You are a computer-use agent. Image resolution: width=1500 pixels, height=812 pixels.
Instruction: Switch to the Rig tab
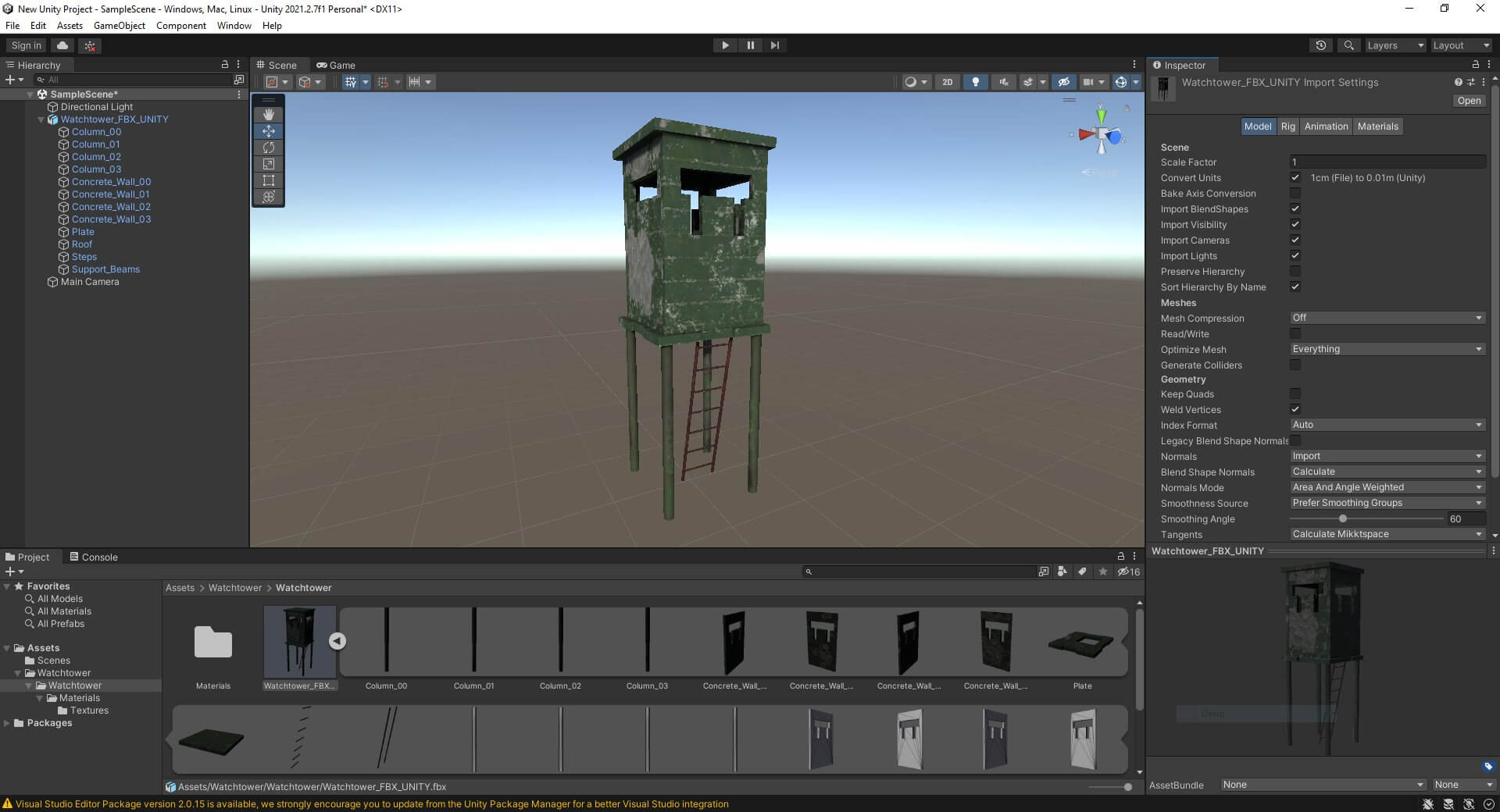(x=1287, y=126)
